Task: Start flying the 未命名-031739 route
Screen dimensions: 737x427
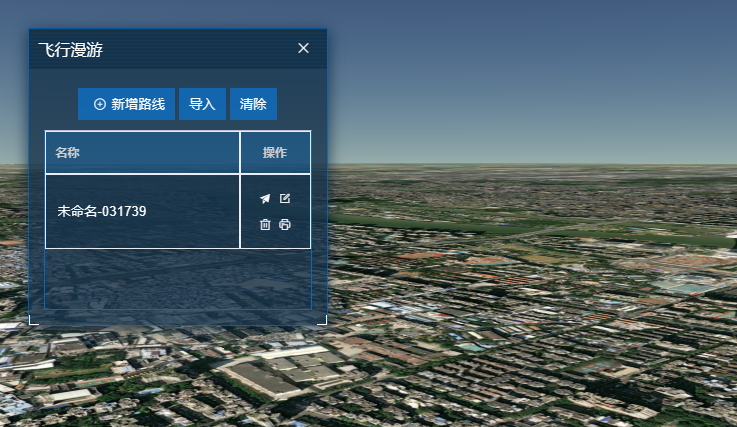Action: (x=265, y=199)
